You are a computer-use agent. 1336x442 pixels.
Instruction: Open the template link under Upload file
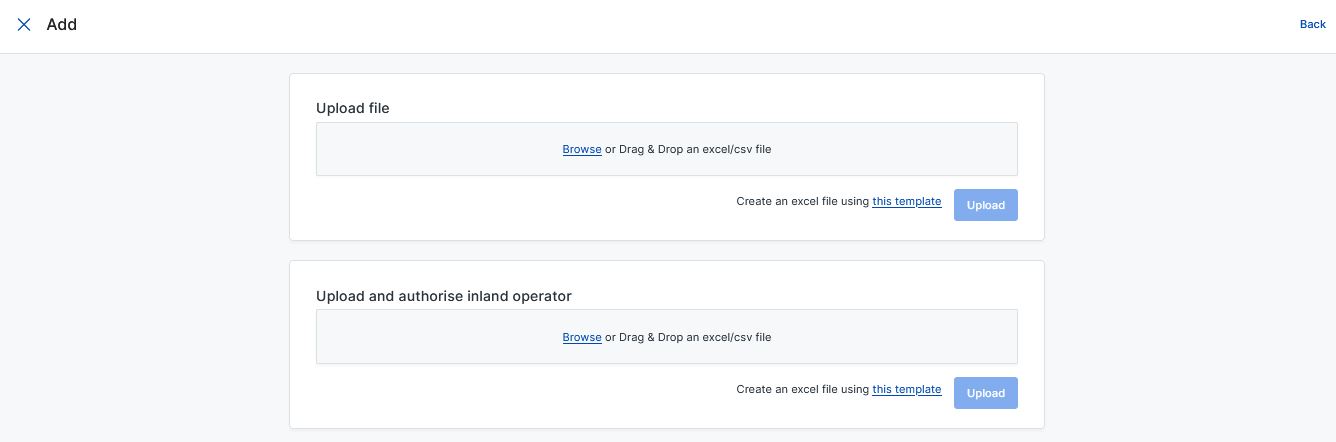(906, 201)
